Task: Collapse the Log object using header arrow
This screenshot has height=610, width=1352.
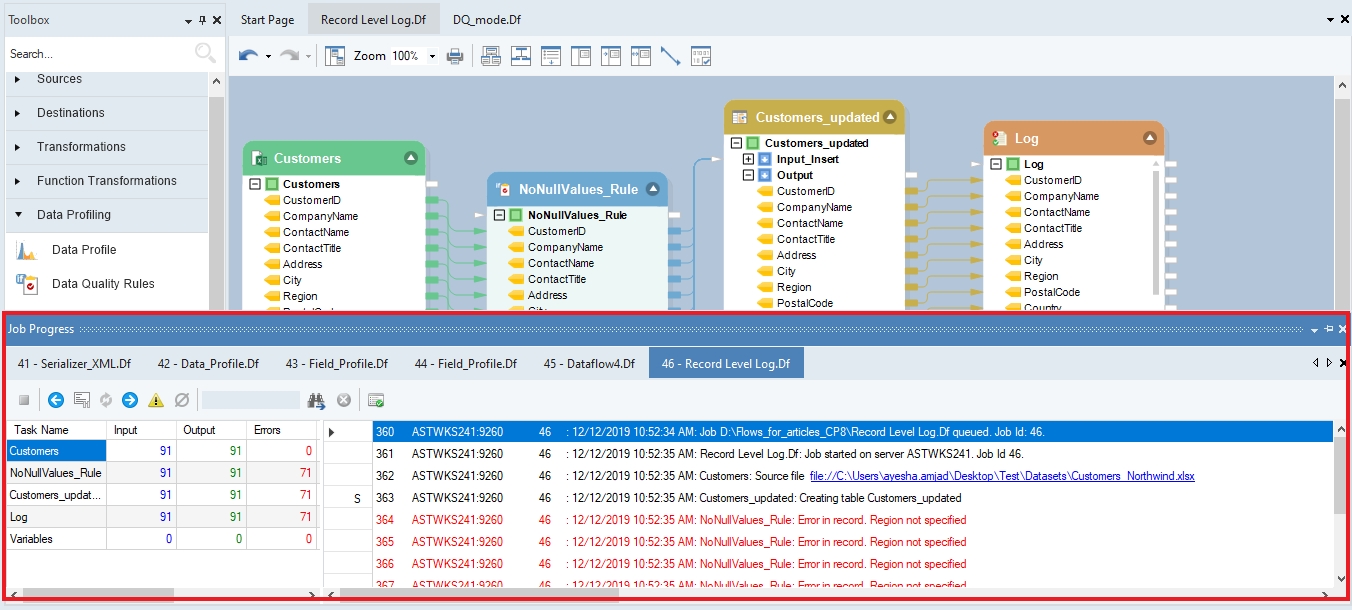Action: click(x=1149, y=138)
